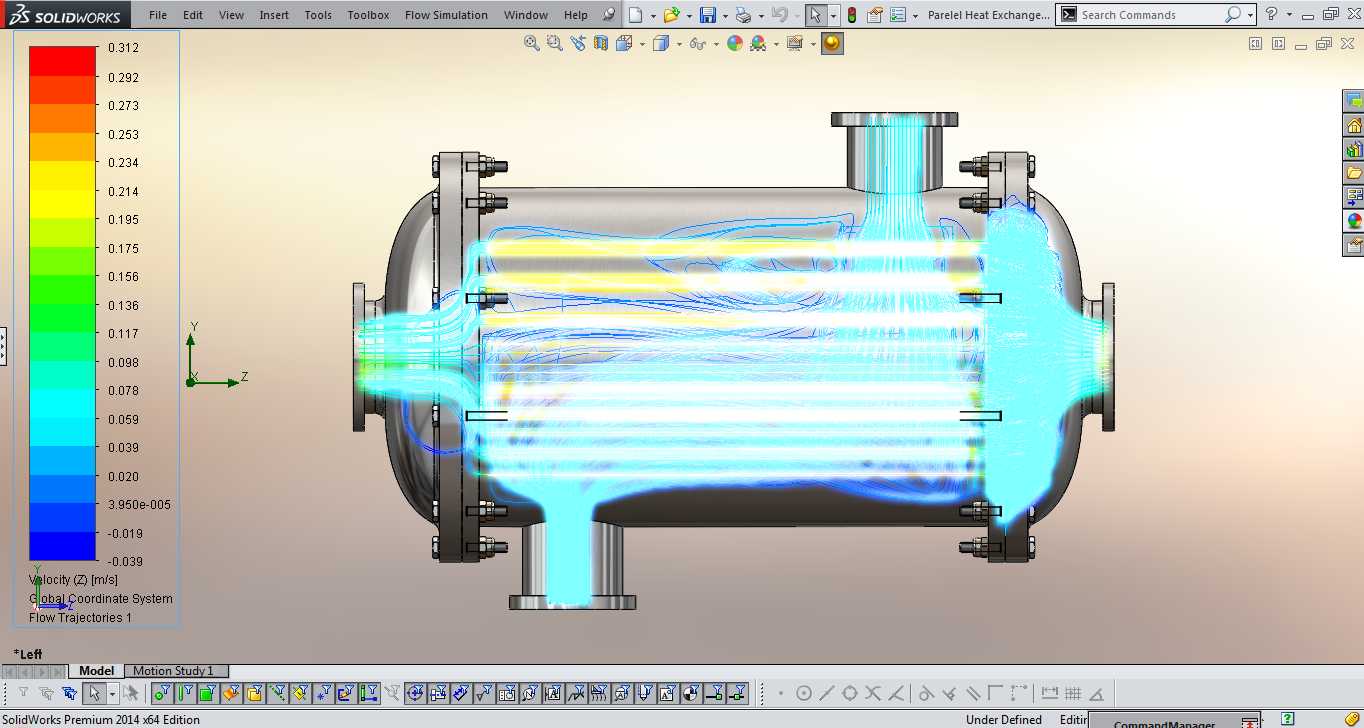
Task: Switch to the Motion Study 1 tab
Action: pos(173,671)
